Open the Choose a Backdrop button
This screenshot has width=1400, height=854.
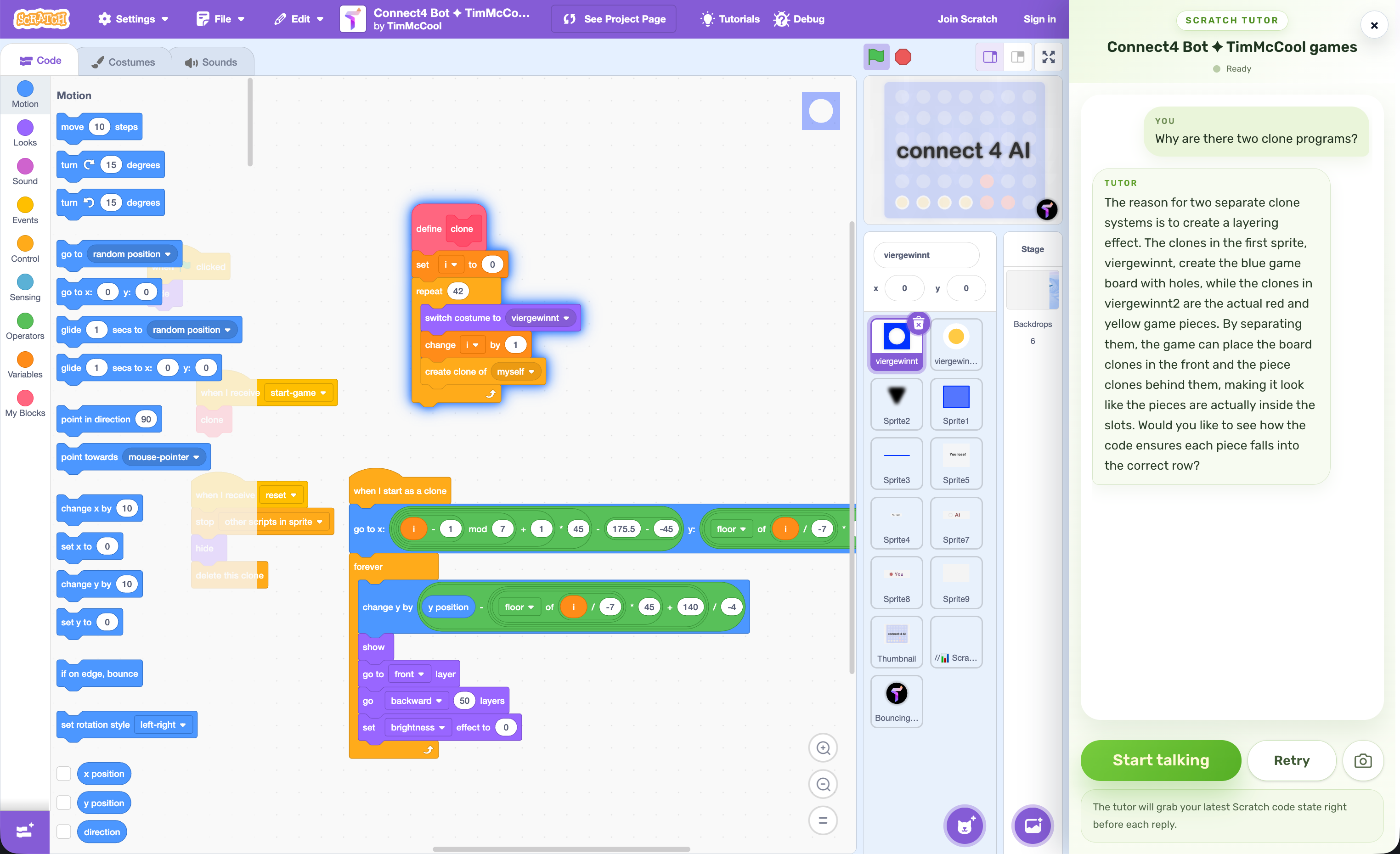click(1033, 826)
